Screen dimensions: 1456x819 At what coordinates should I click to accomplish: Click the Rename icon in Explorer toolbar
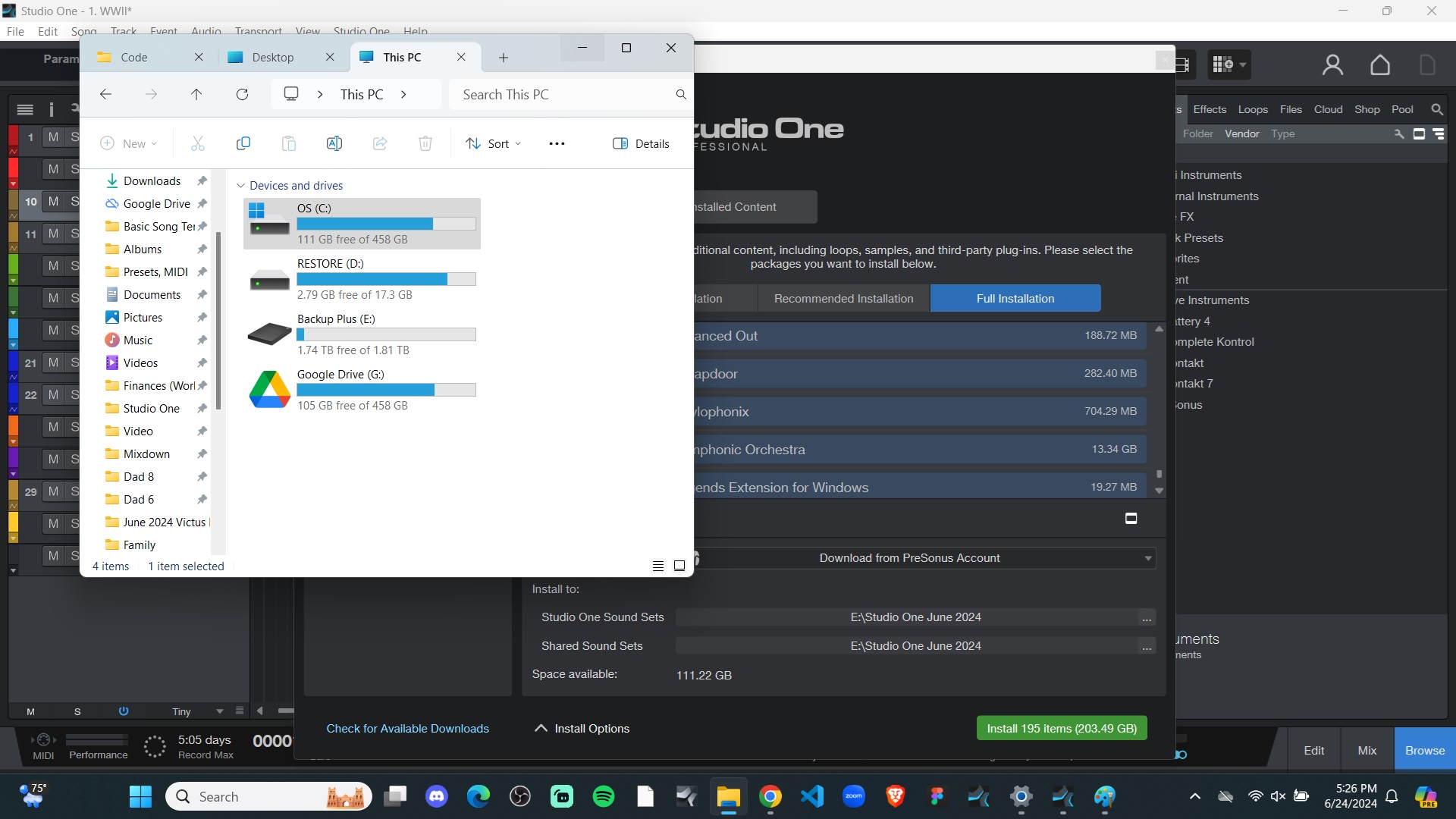(x=334, y=143)
